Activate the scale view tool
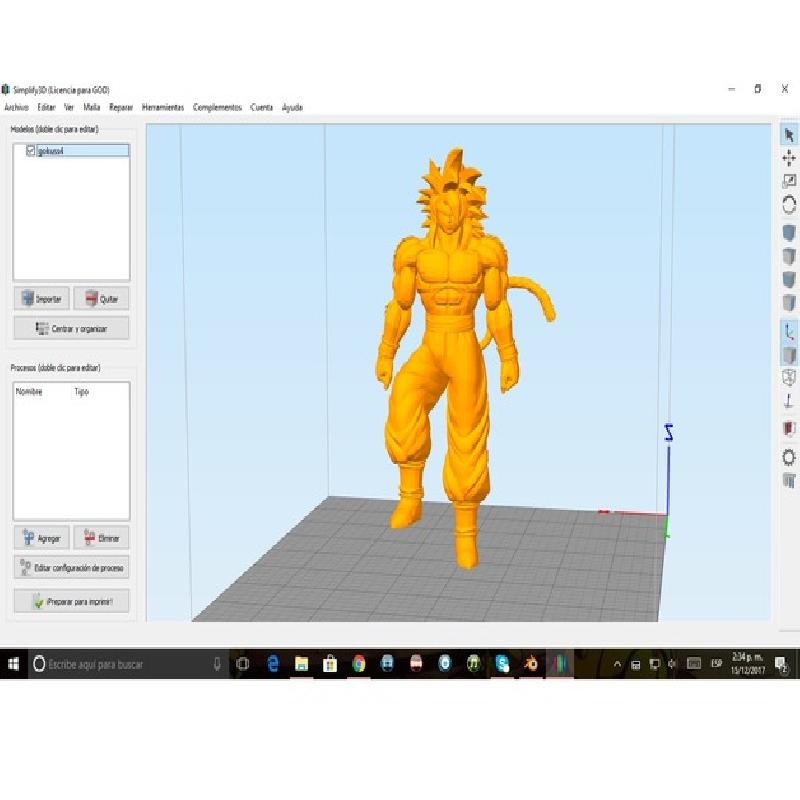 click(789, 181)
